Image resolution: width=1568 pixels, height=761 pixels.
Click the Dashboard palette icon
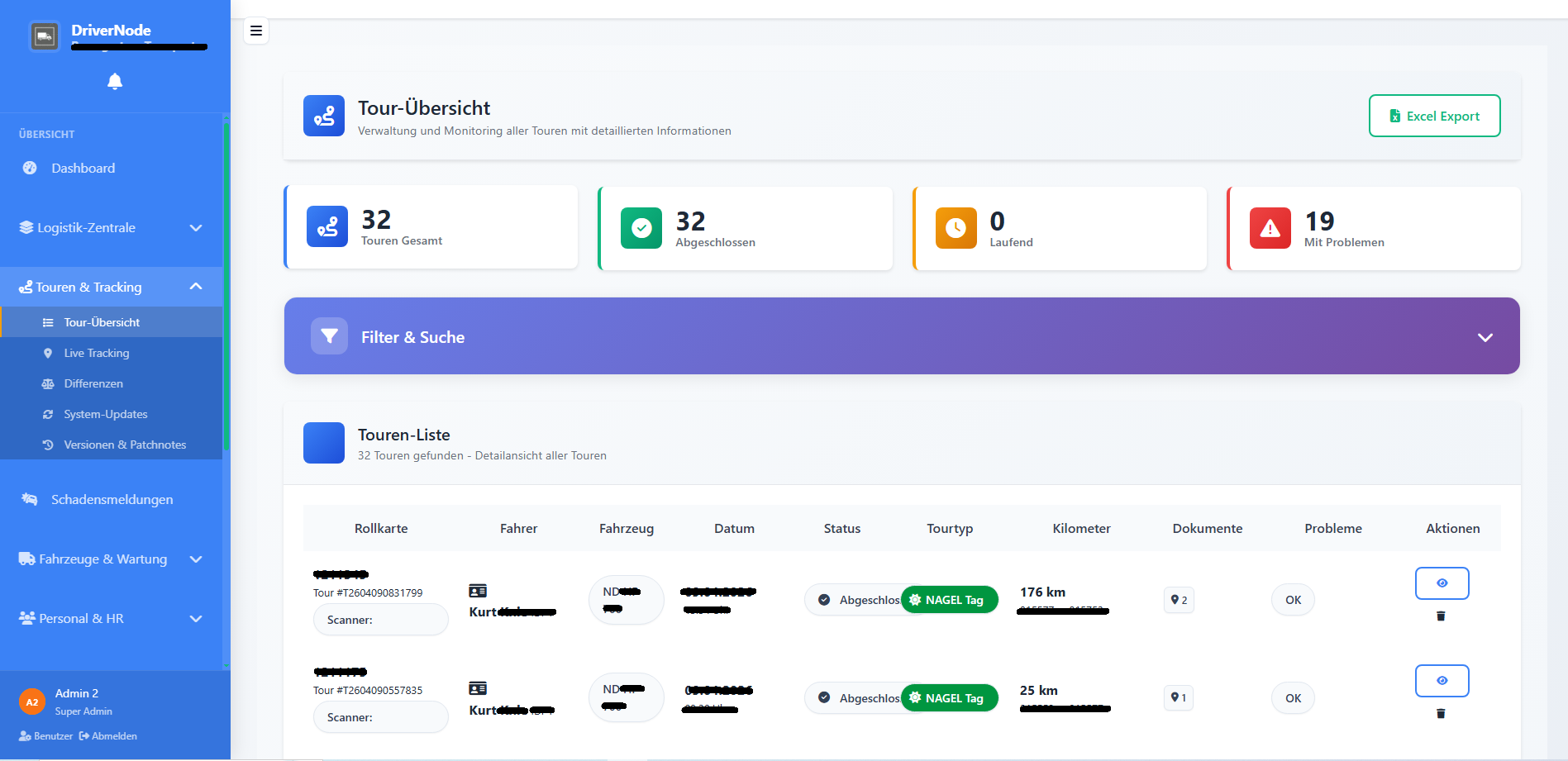30,168
